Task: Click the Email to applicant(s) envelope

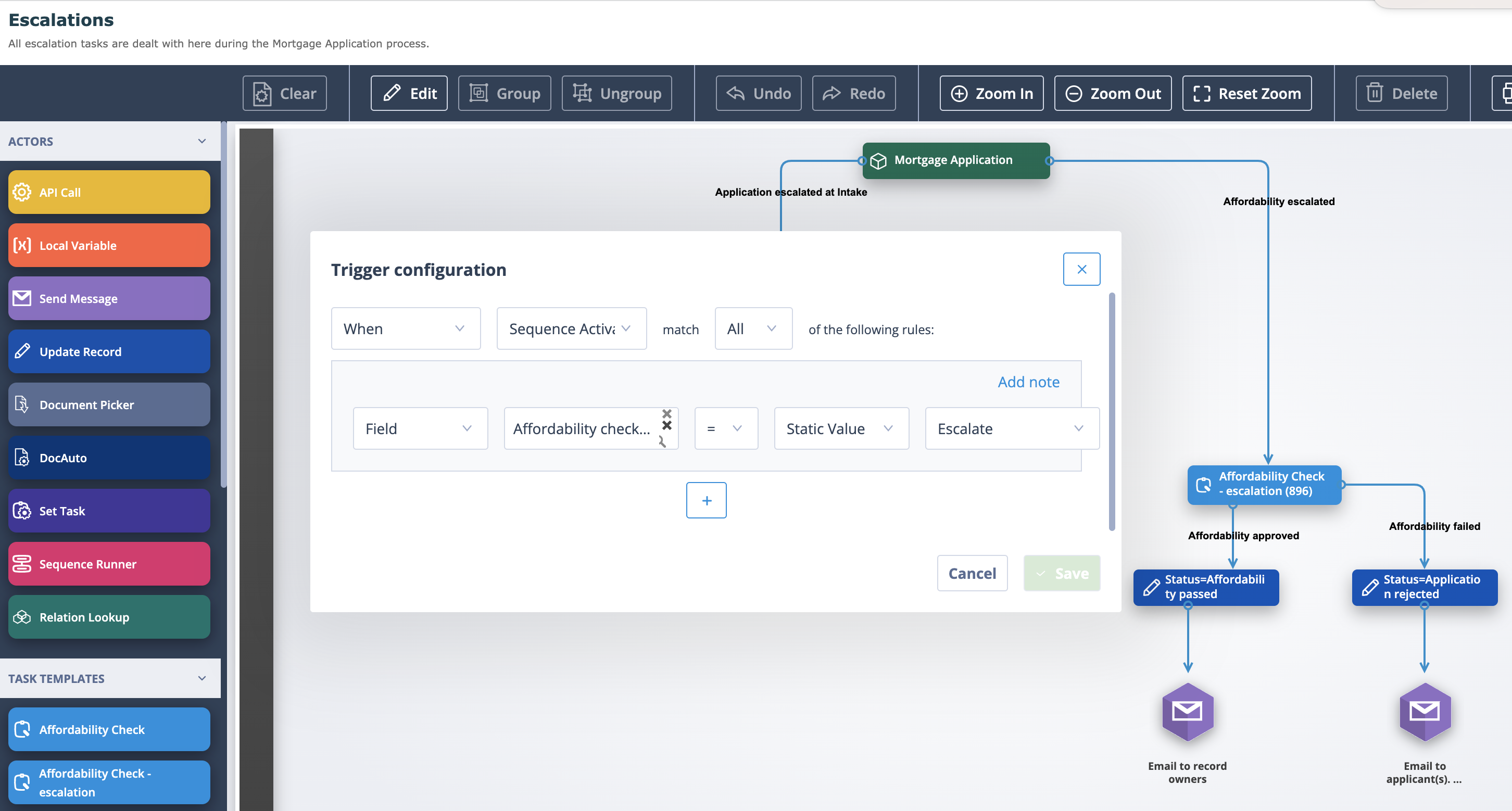Action: click(1425, 712)
